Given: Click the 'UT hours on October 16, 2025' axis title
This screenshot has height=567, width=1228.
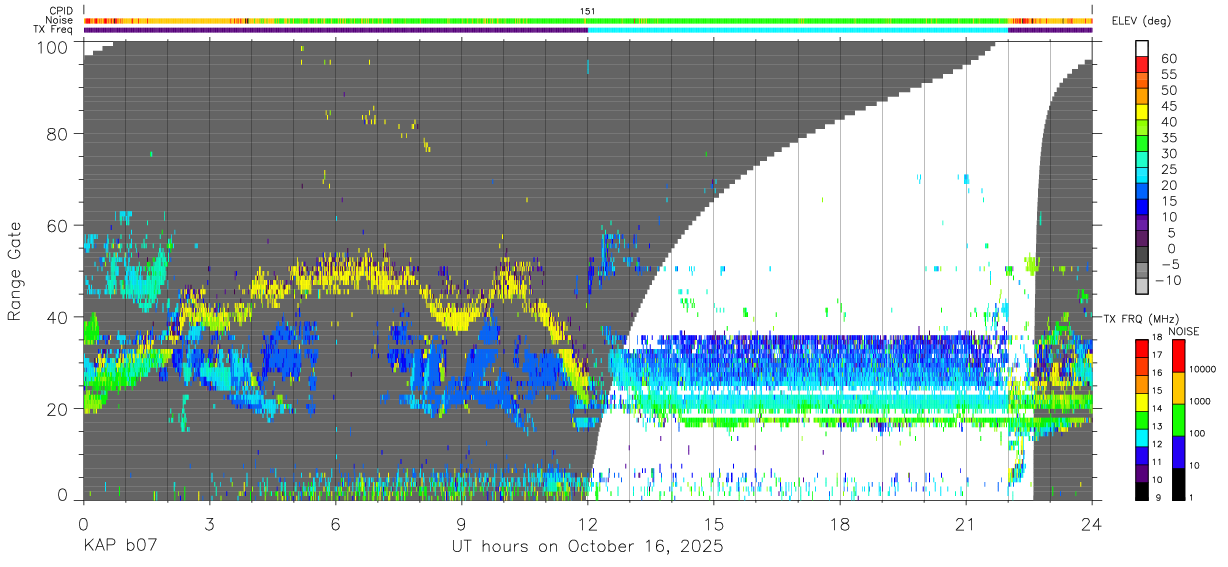Looking at the screenshot, I should point(586,548).
